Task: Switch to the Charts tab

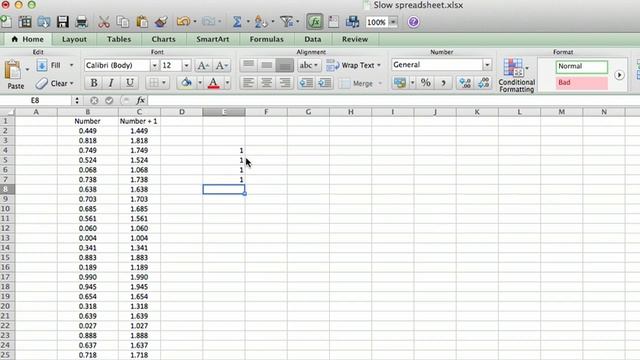Action: (x=163, y=39)
